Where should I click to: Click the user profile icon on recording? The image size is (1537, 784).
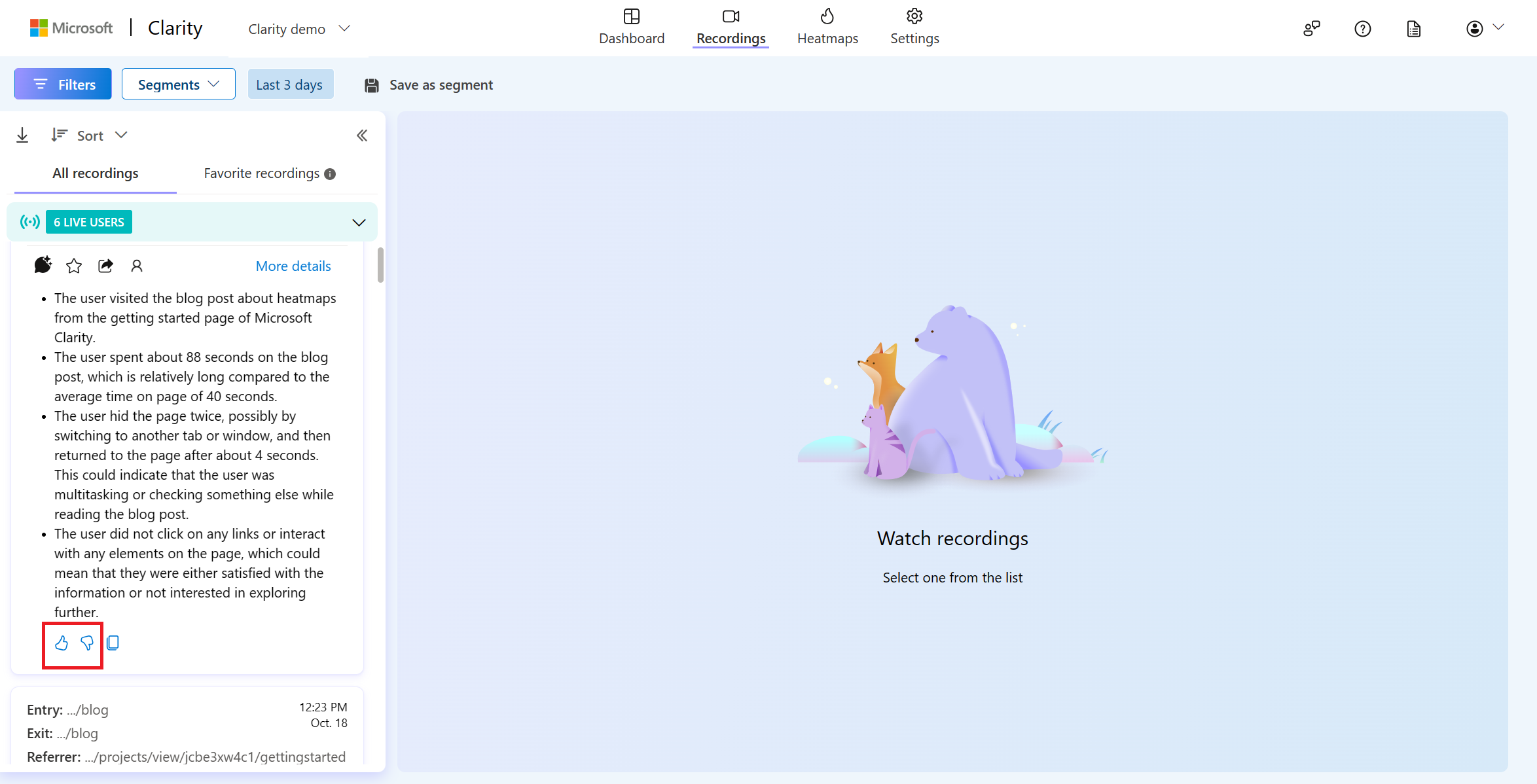coord(137,266)
